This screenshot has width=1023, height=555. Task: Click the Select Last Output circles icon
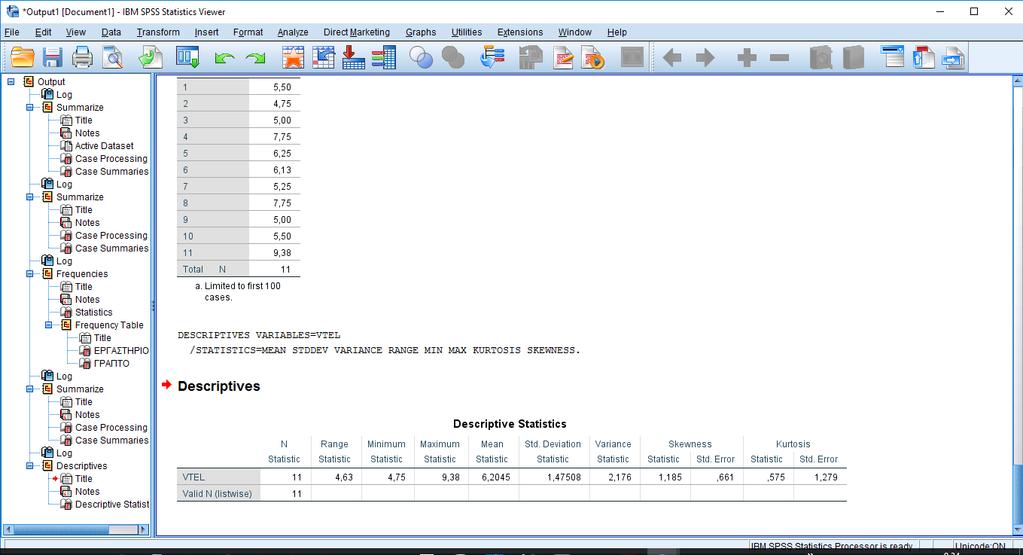421,57
